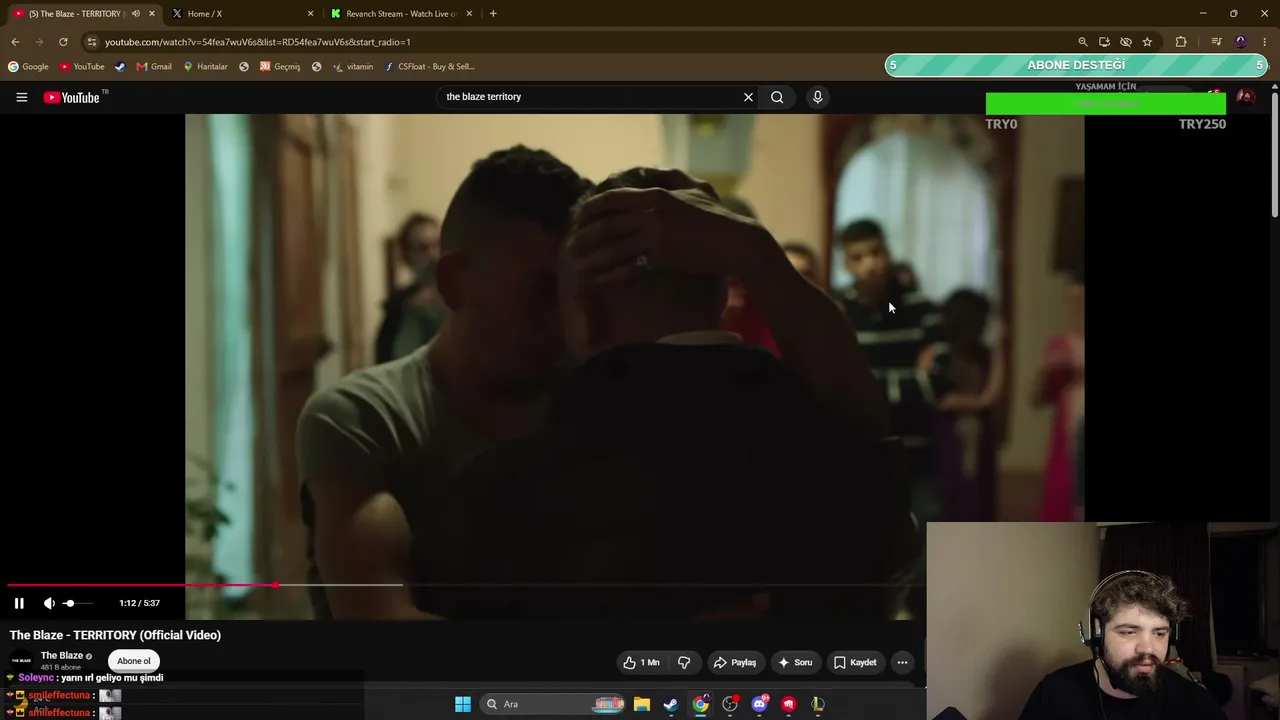Open the Gmail bookmark

[154, 67]
